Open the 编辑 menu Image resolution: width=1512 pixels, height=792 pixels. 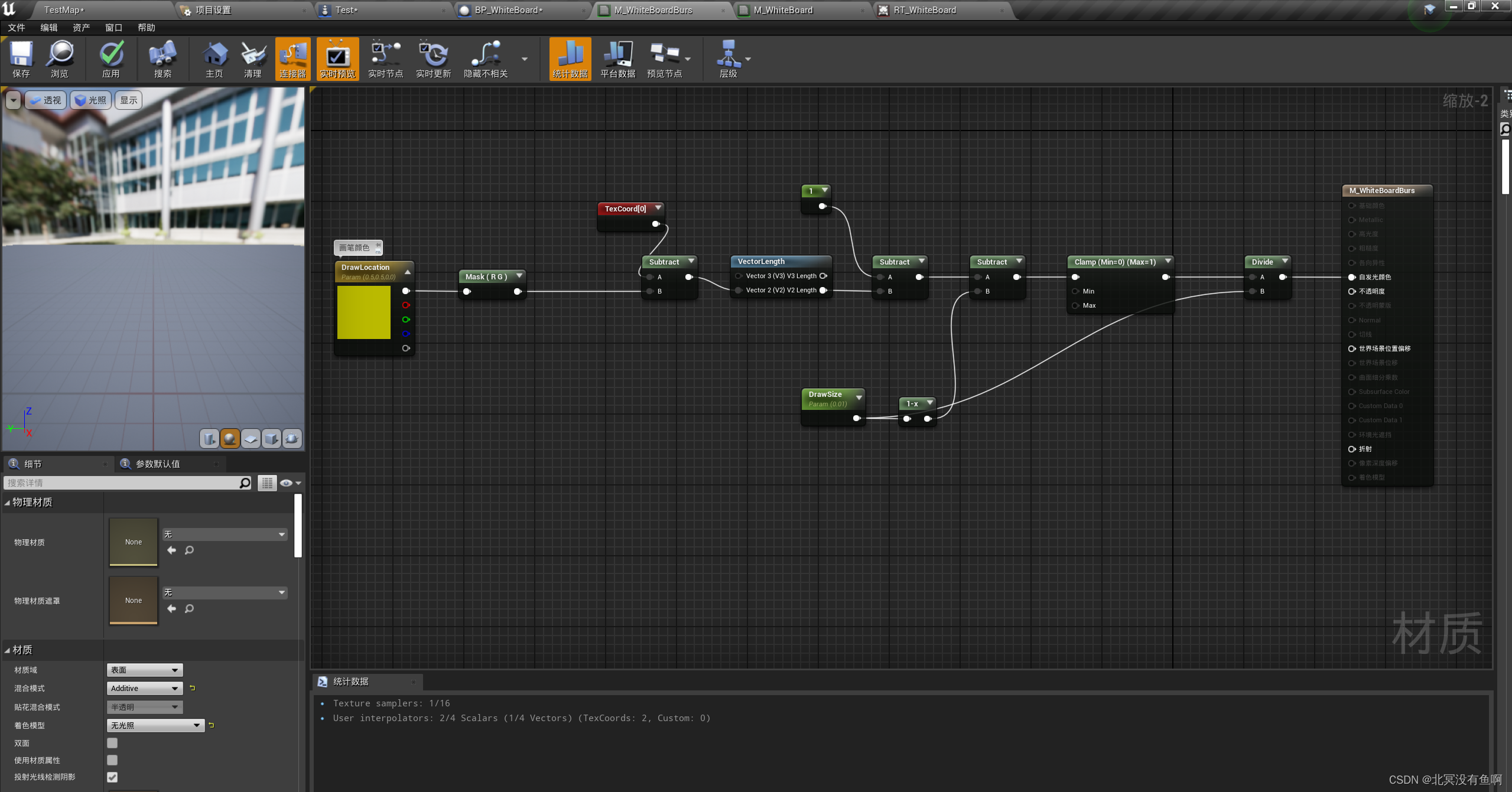49,28
